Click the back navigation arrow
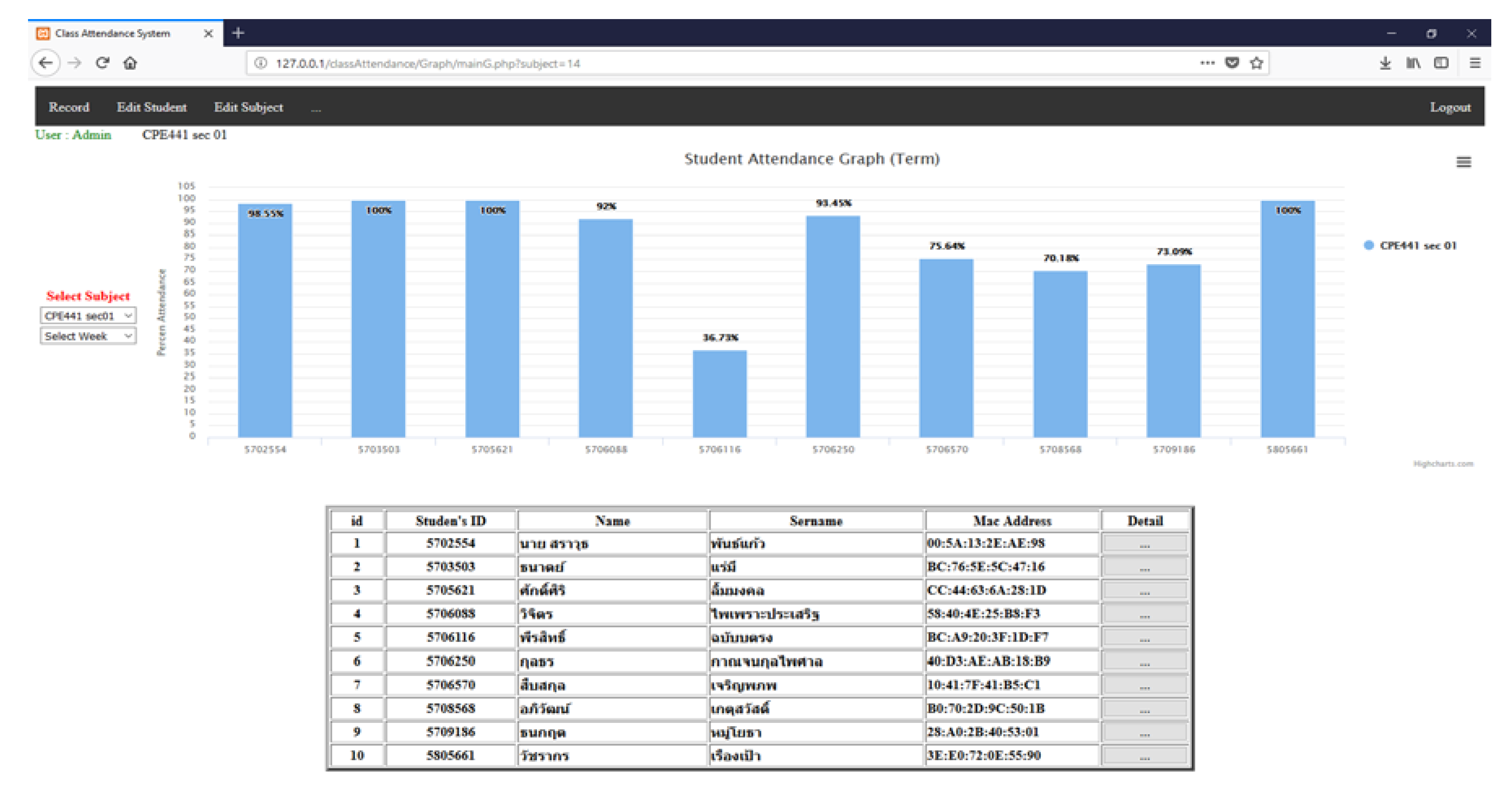Viewport: 1512px width, 785px height. coord(46,63)
